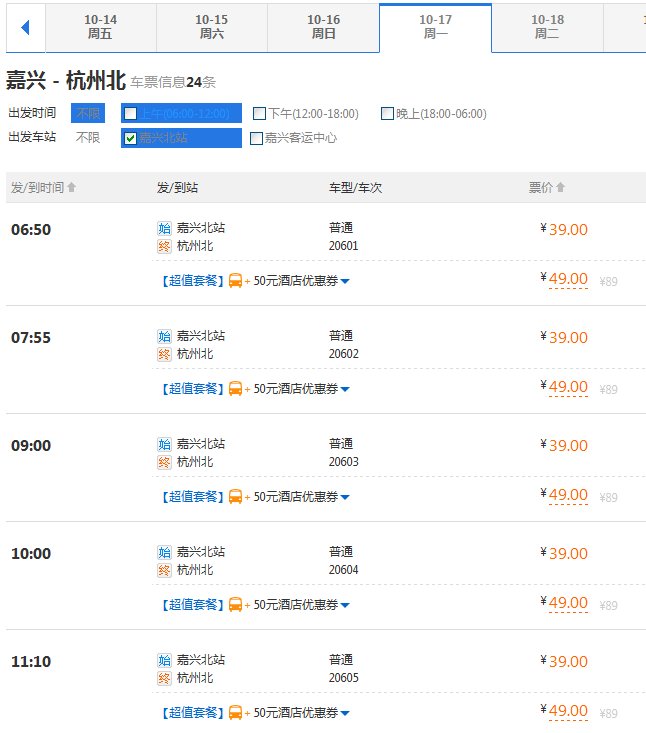Screen dimensions: 646x733
Task: Click the 发/到时间 column header
Action: coord(37,187)
